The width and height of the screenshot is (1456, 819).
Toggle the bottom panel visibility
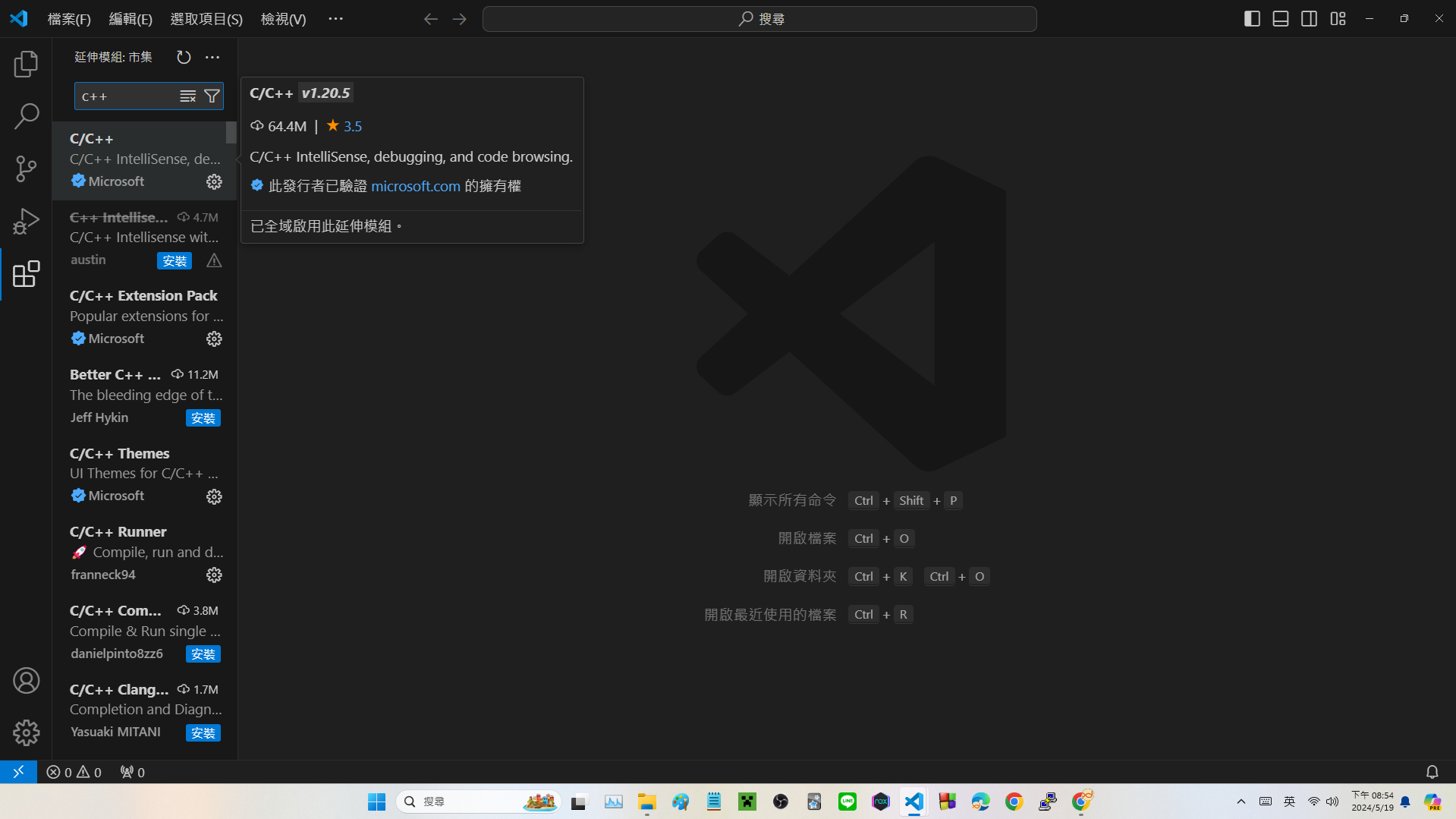coord(1281,19)
